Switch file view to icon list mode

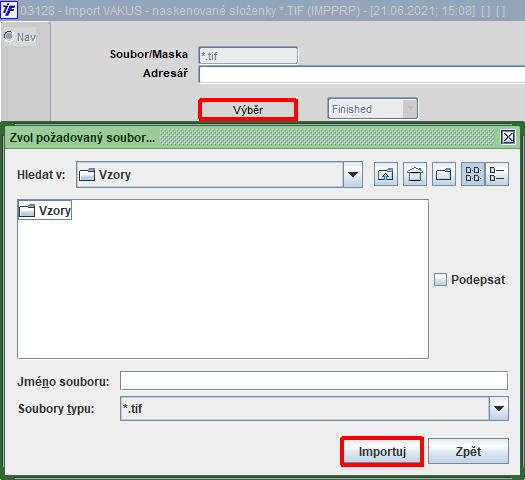click(x=473, y=174)
